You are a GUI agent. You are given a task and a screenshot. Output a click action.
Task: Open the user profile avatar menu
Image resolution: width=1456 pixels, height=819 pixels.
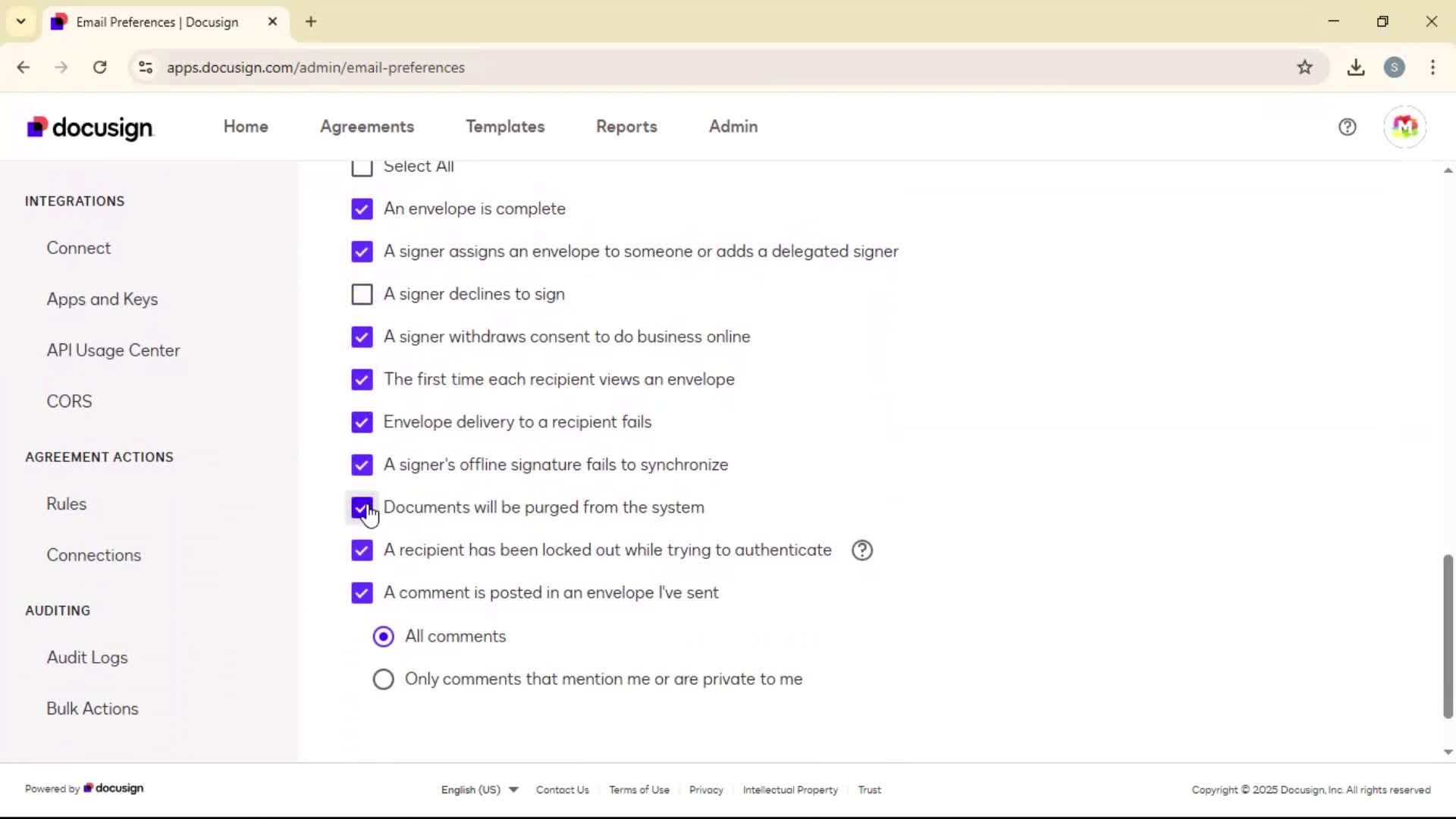pos(1404,127)
